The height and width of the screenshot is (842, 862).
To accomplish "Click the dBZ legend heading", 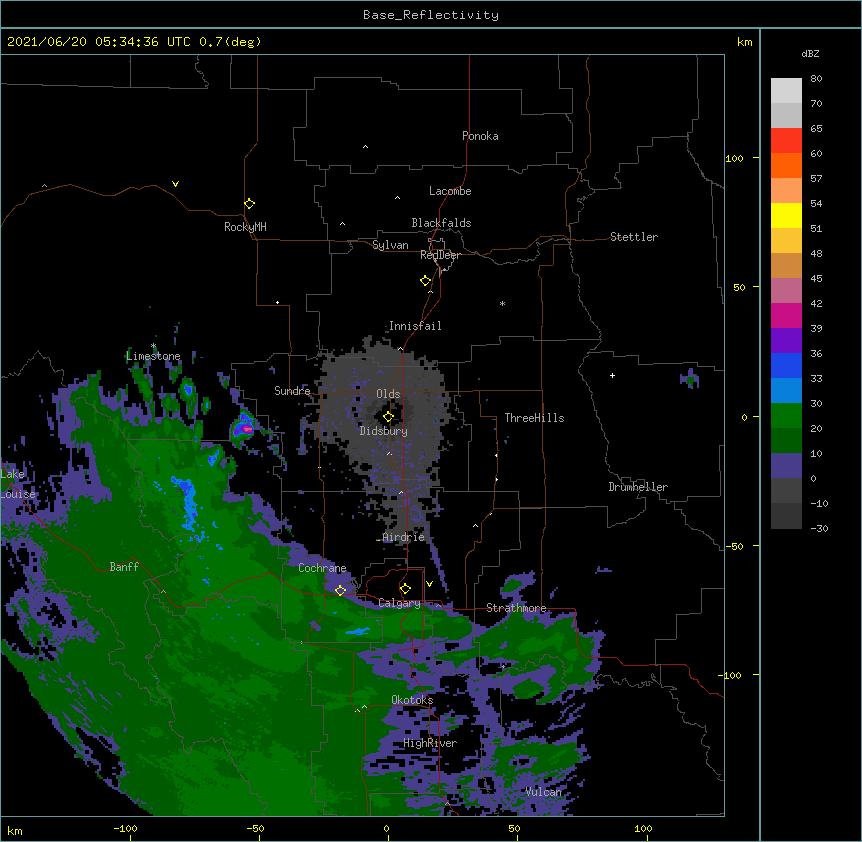I will [x=810, y=53].
